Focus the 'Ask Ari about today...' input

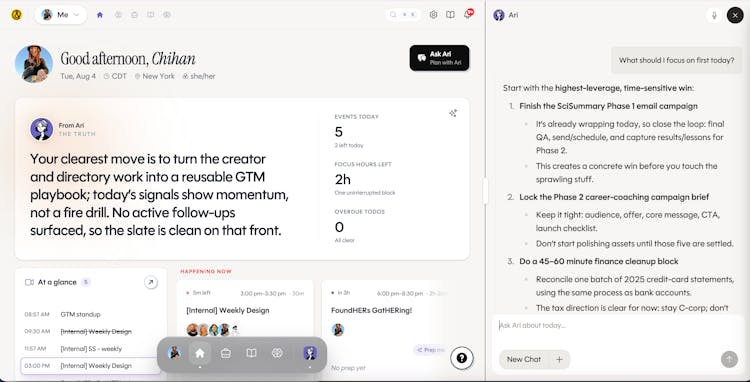[617, 326]
